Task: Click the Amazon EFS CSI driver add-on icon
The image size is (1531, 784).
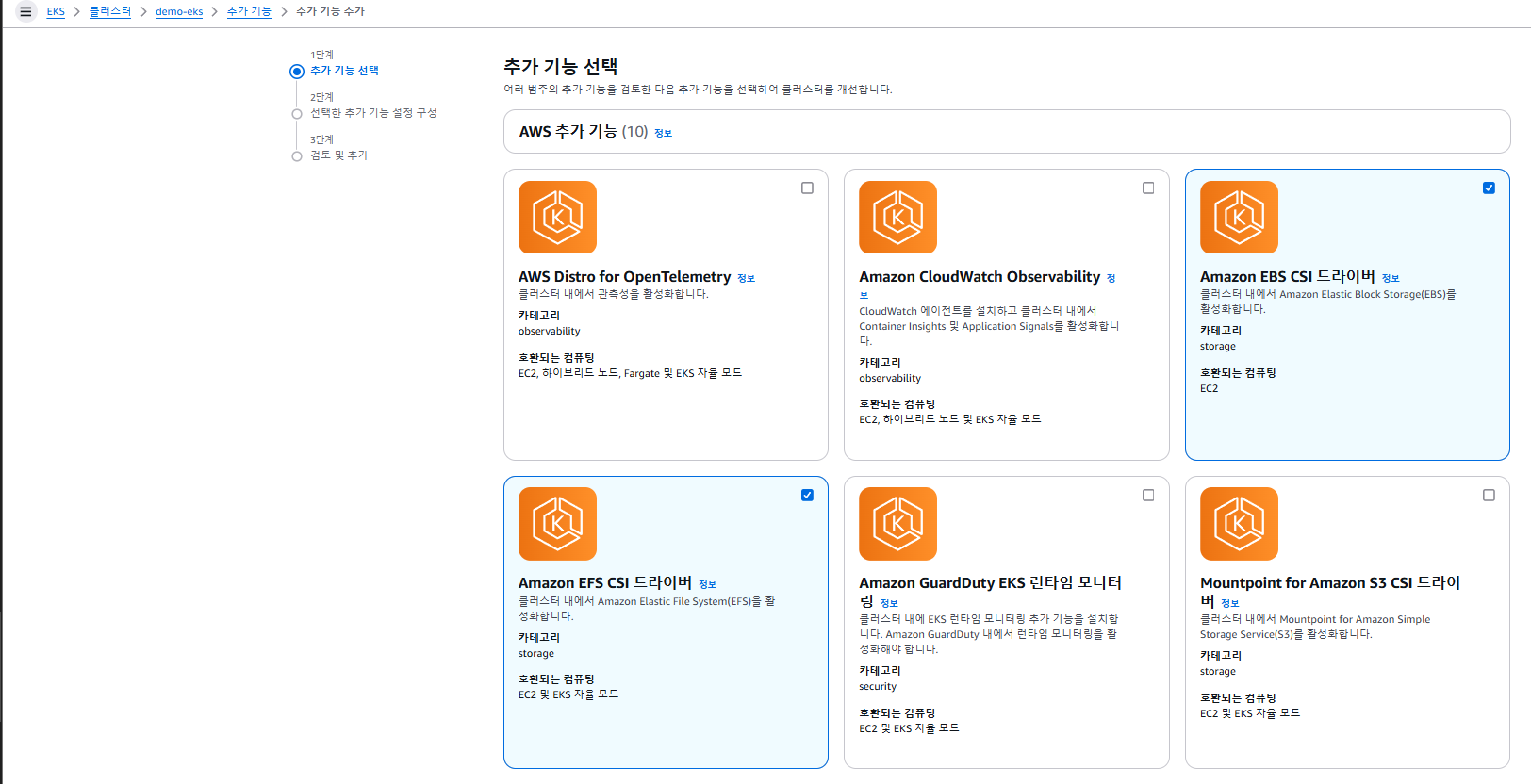Action: [557, 524]
